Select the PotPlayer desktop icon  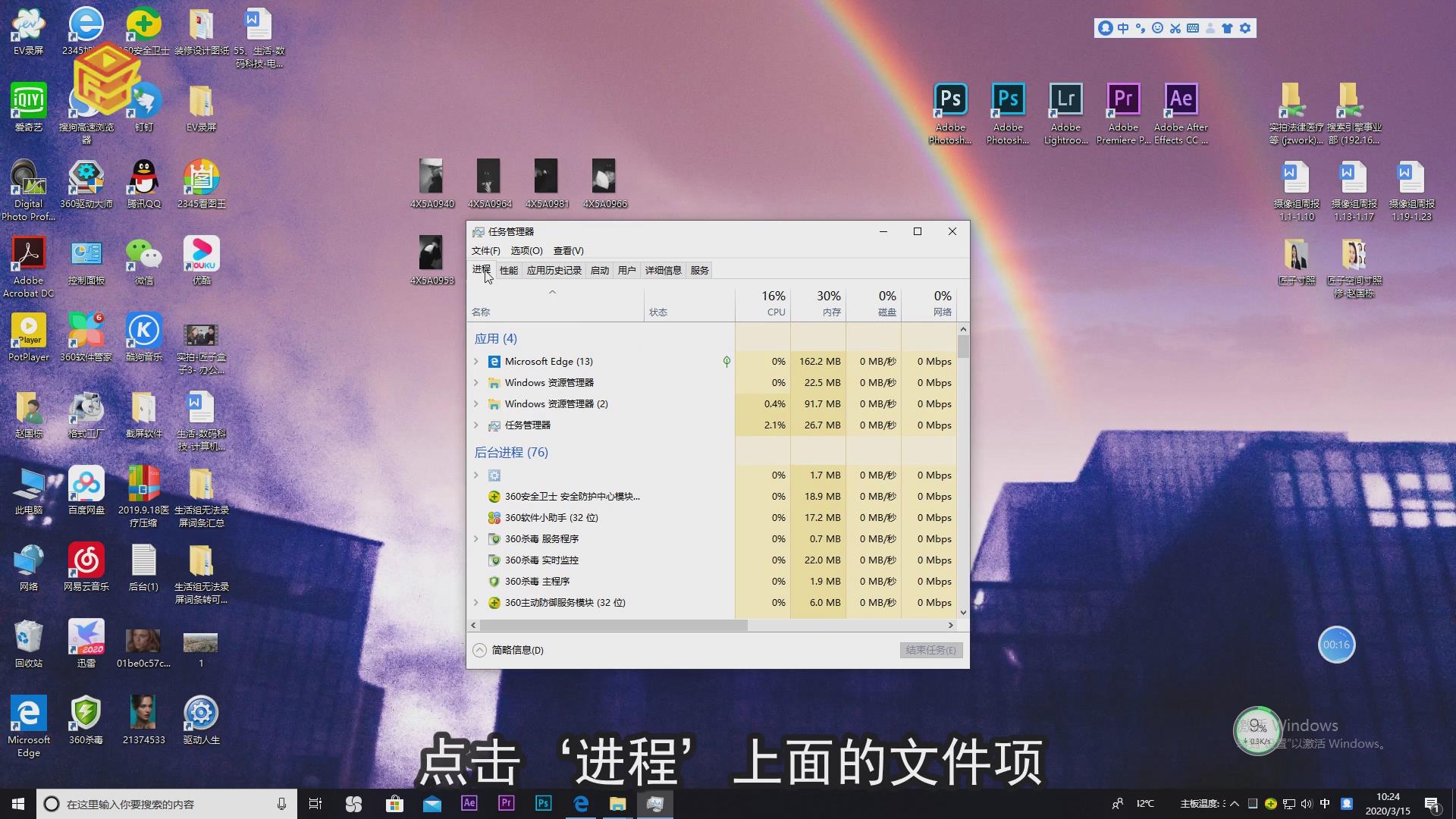[29, 337]
